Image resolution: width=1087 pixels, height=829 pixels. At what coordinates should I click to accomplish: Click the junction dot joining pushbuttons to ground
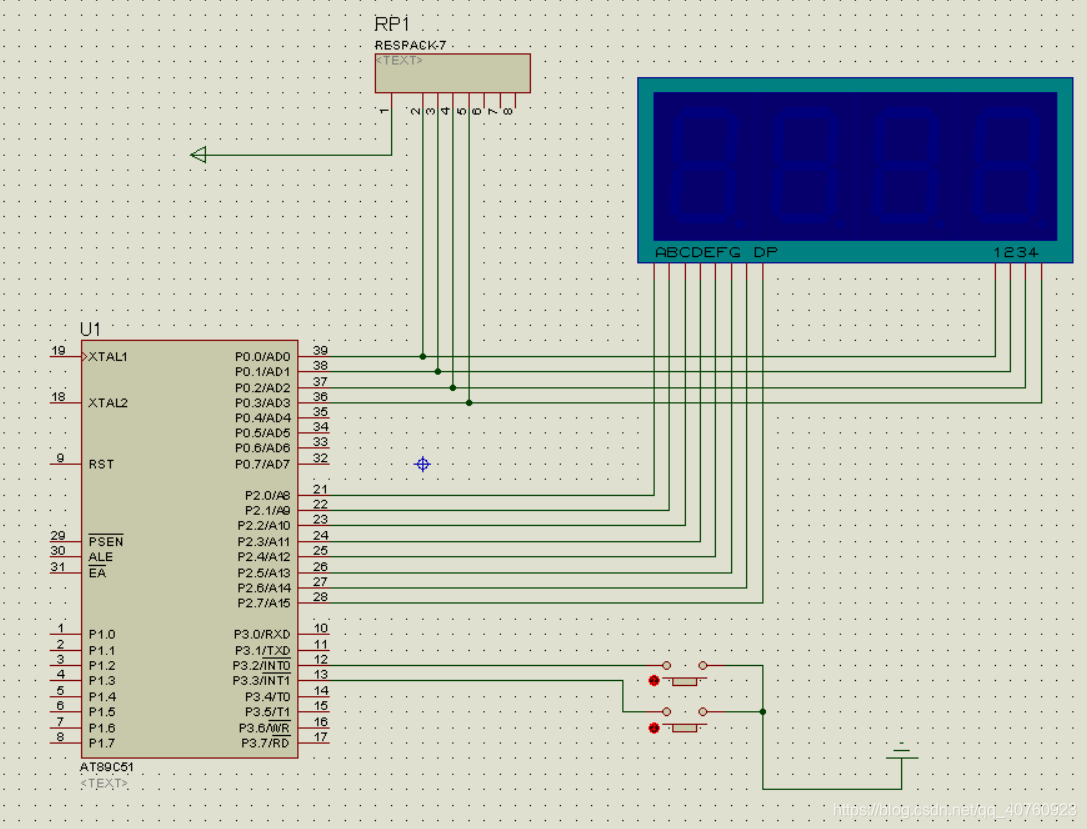pos(763,712)
